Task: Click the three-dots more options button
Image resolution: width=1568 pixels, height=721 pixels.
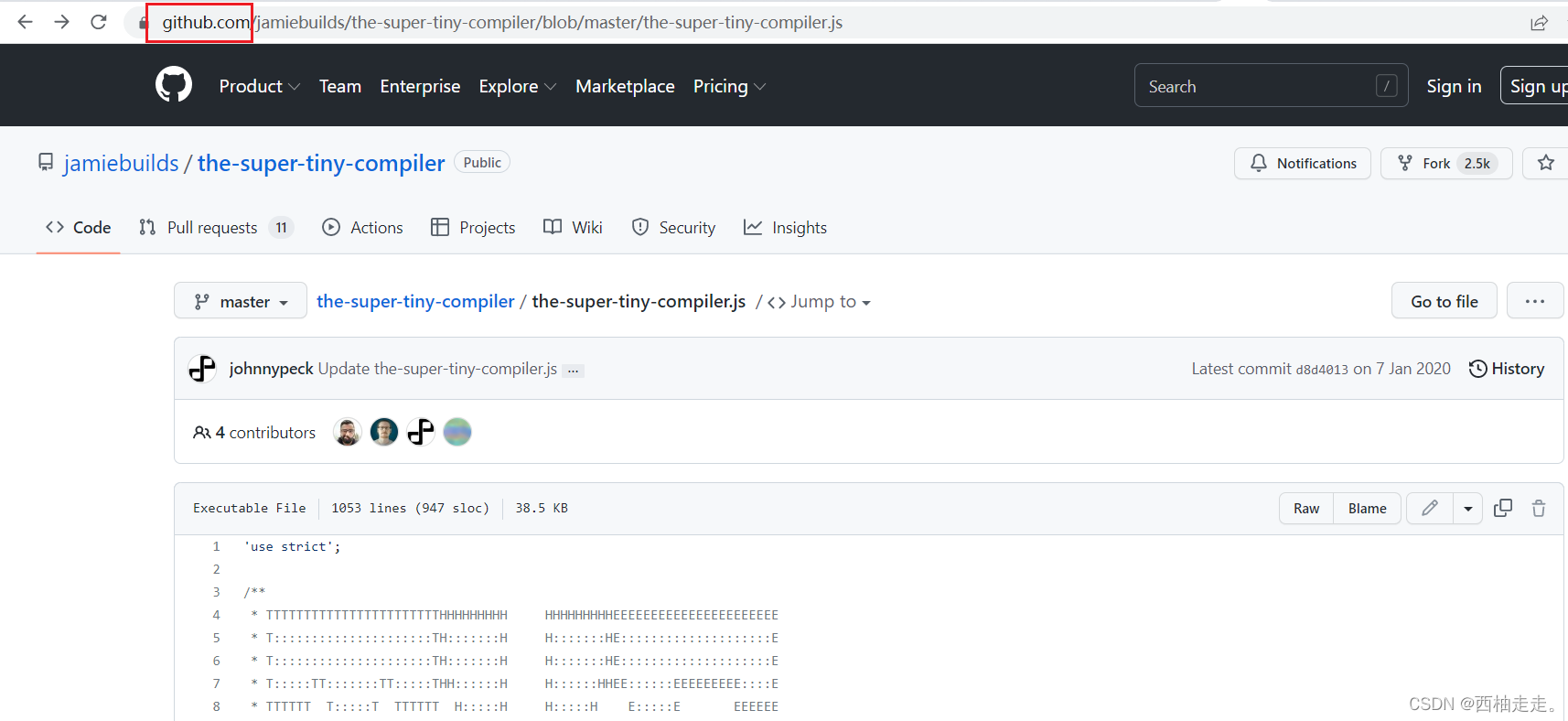Action: click(x=1535, y=301)
